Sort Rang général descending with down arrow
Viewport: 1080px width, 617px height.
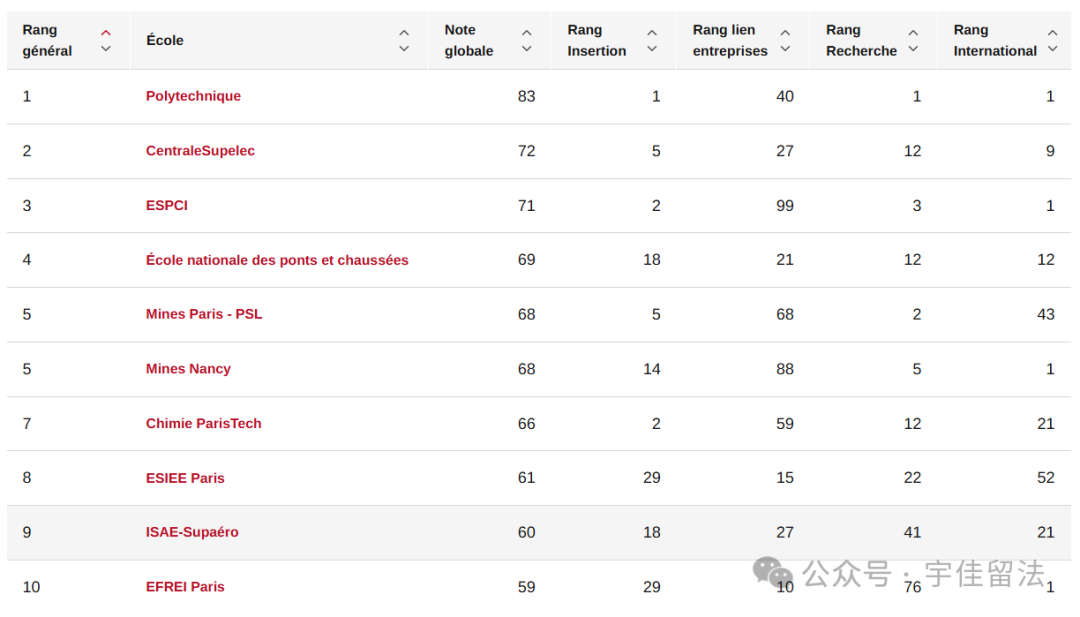(x=106, y=49)
